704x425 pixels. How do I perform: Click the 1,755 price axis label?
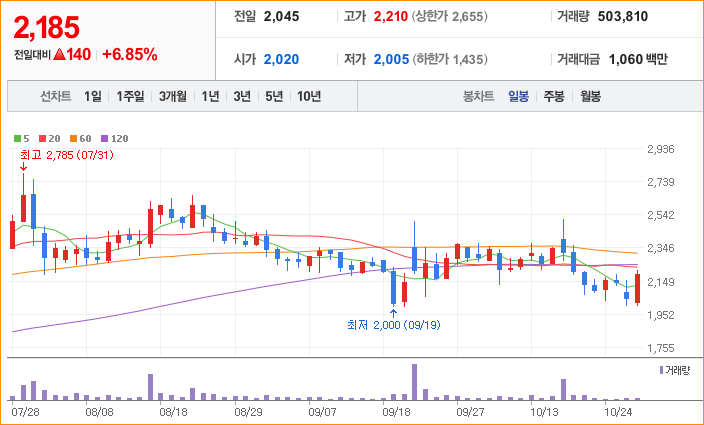[x=661, y=348]
